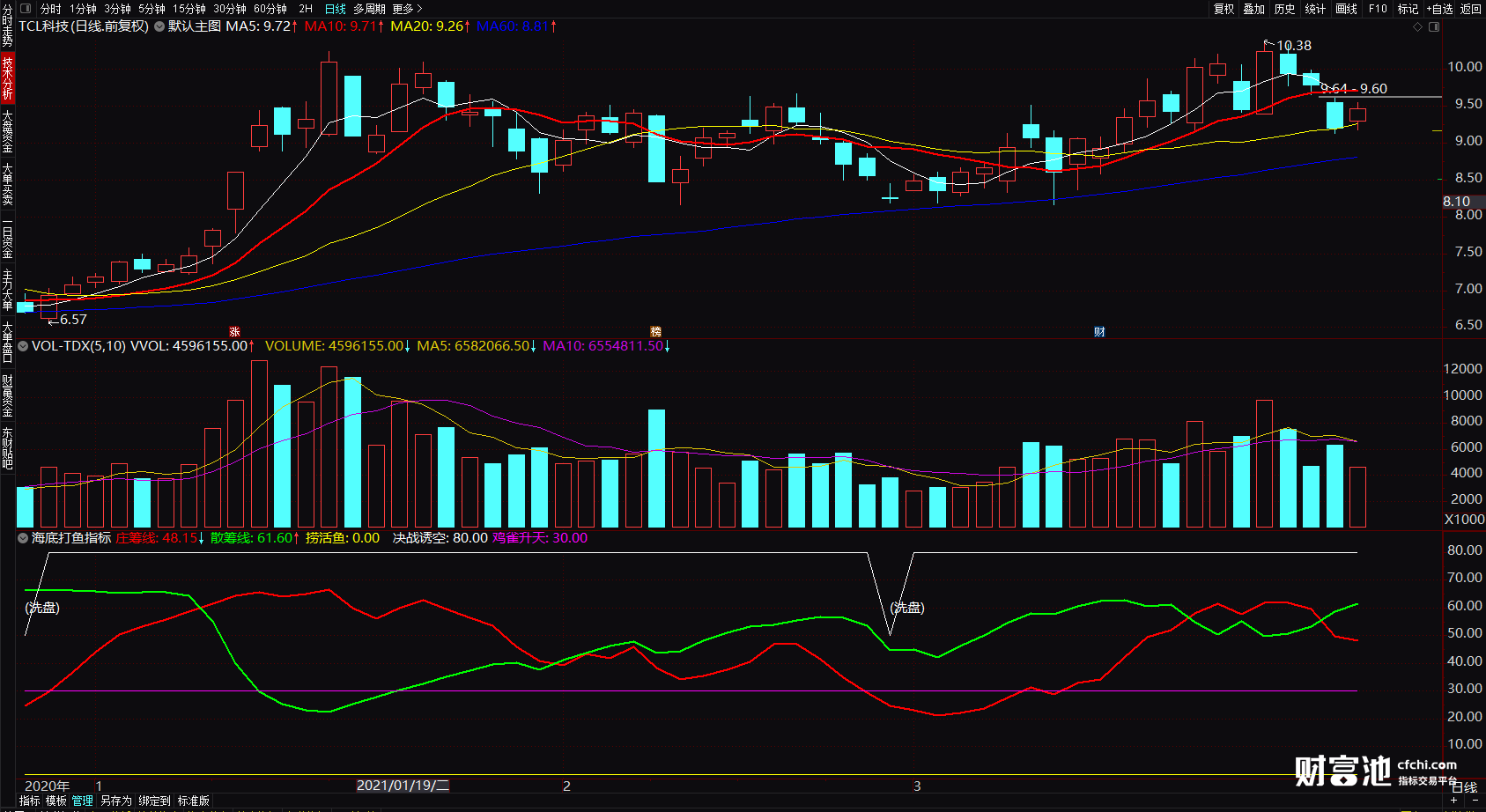Open the 财富资金 sidebar tab
The height and width of the screenshot is (812, 1486).
point(7,395)
